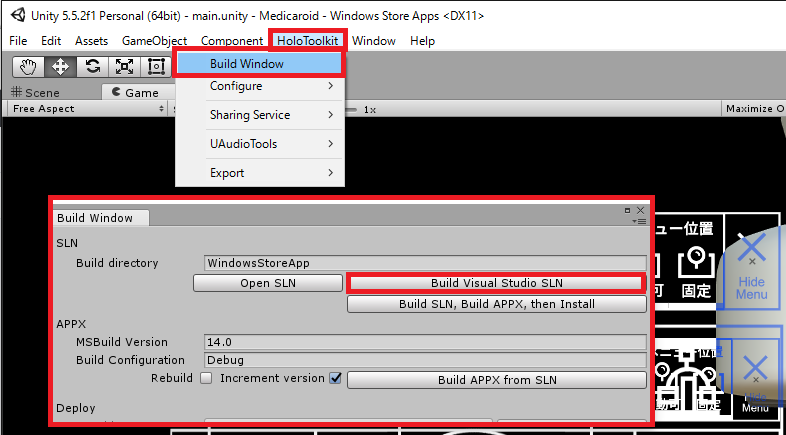786x435 pixels.
Task: Click the Open SLN button
Action: click(268, 283)
